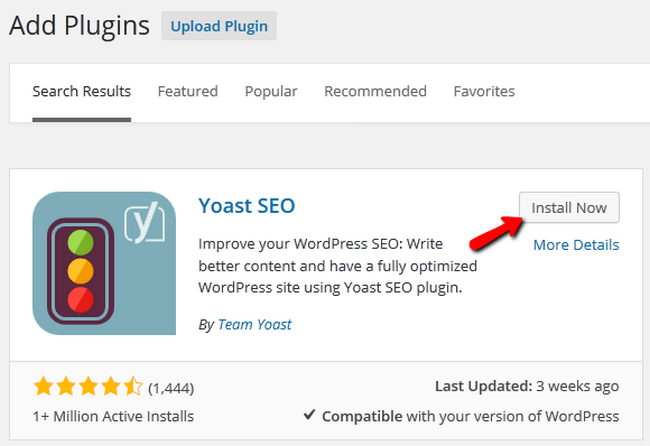The height and width of the screenshot is (446, 650).
Task: Click the yellow light in traffic icon
Action: click(83, 273)
